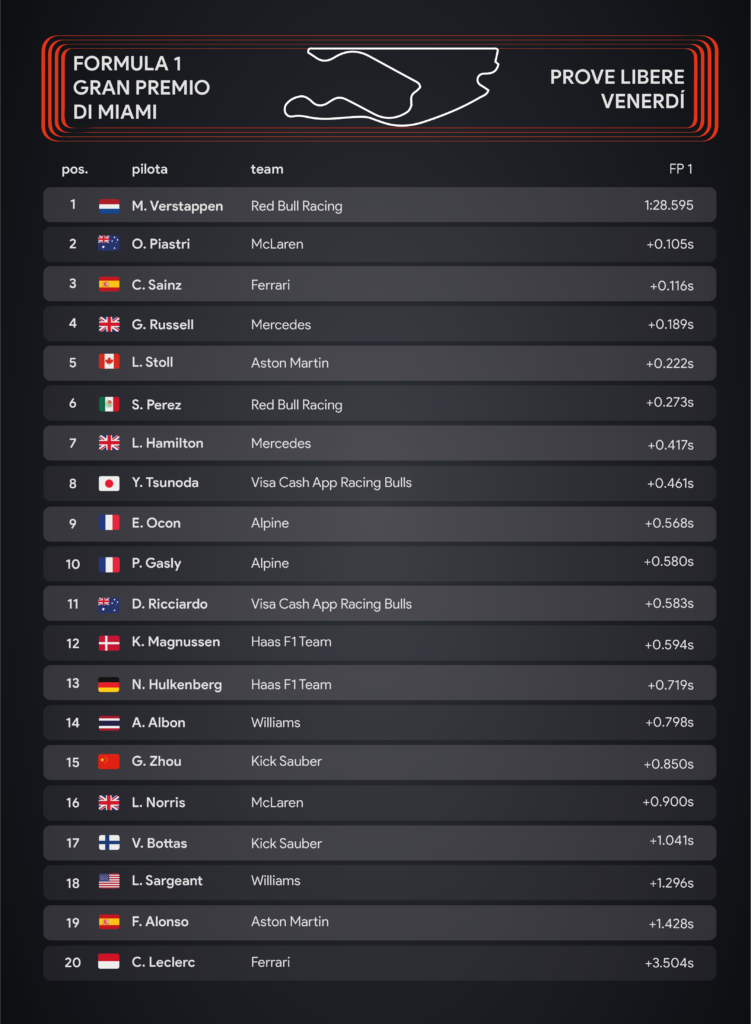Click the China flag next to G. Zhou

pyautogui.click(x=109, y=761)
